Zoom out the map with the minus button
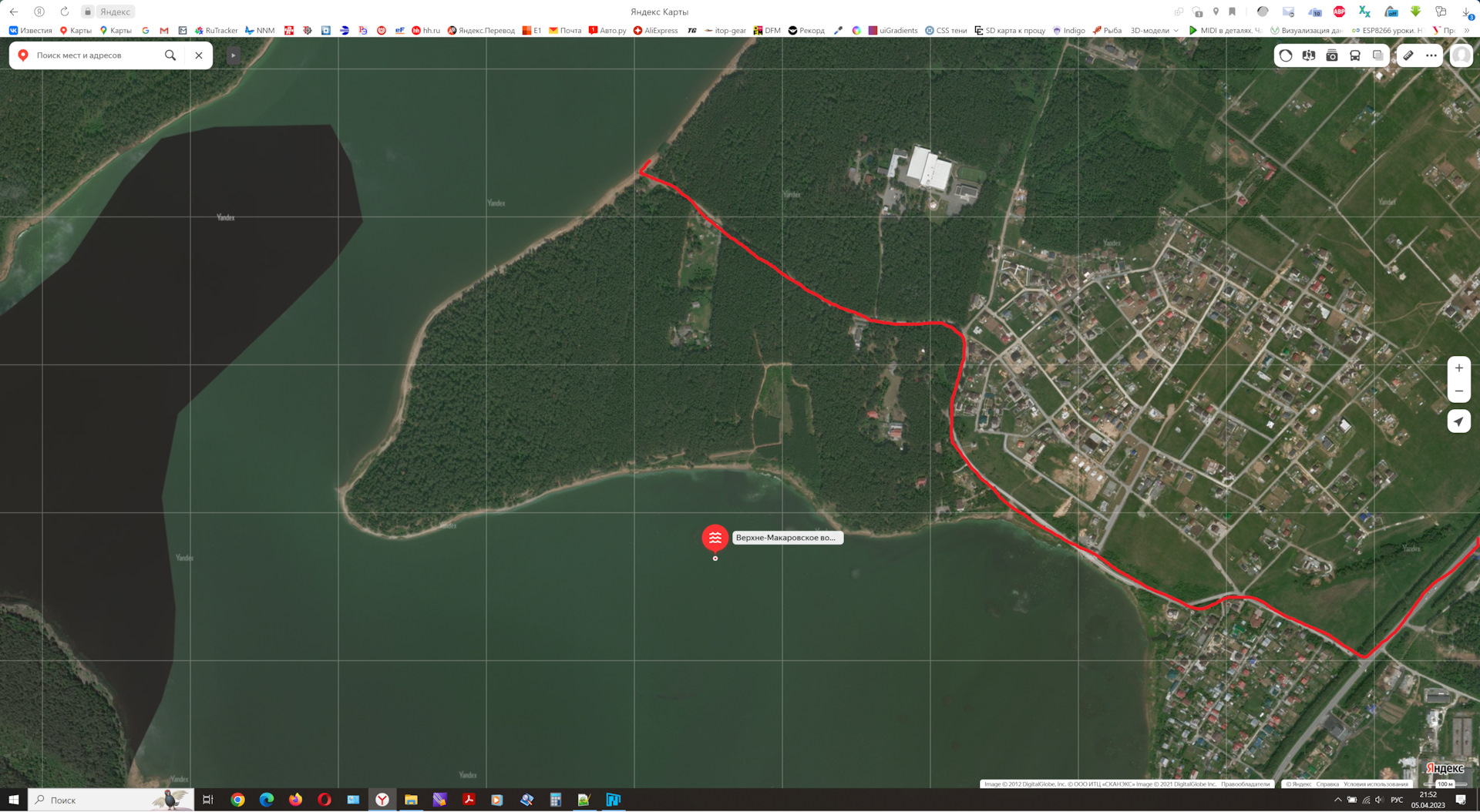 click(x=1458, y=391)
